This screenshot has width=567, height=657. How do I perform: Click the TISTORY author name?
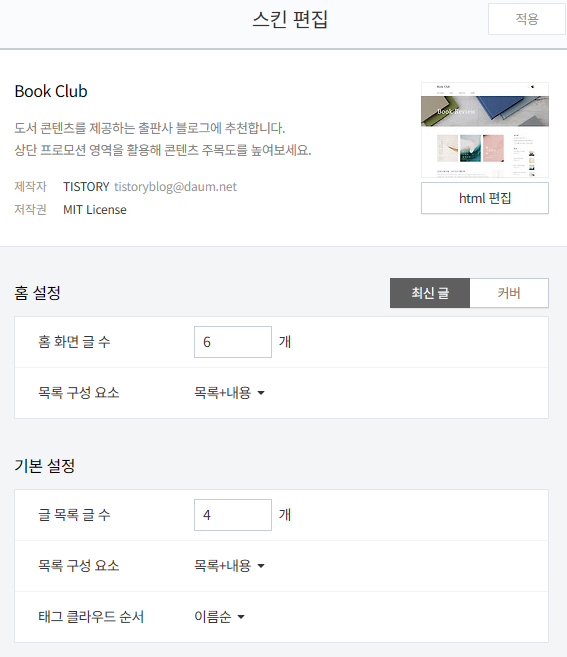[86, 186]
